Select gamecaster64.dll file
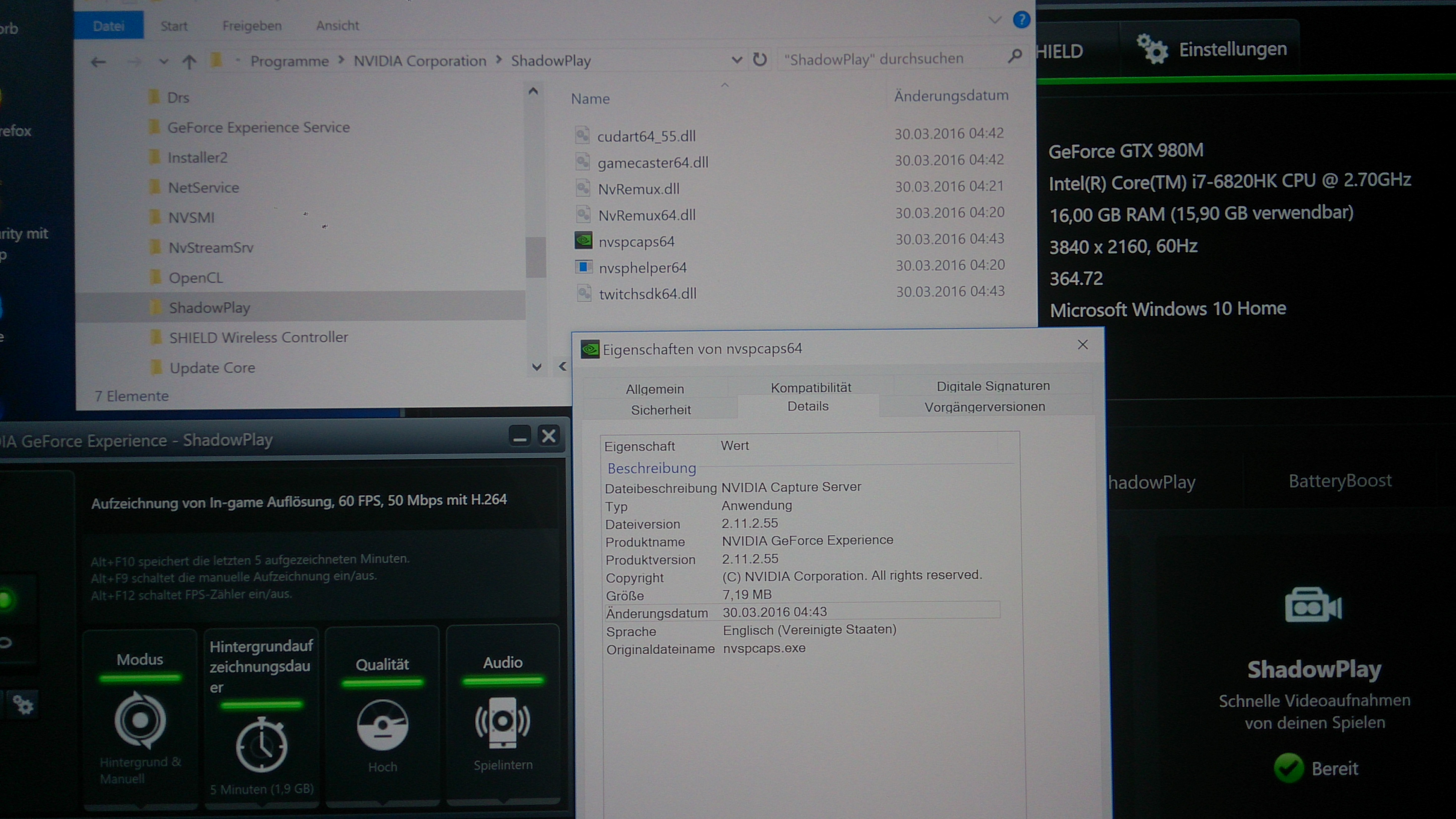This screenshot has height=819, width=1456. (x=652, y=162)
